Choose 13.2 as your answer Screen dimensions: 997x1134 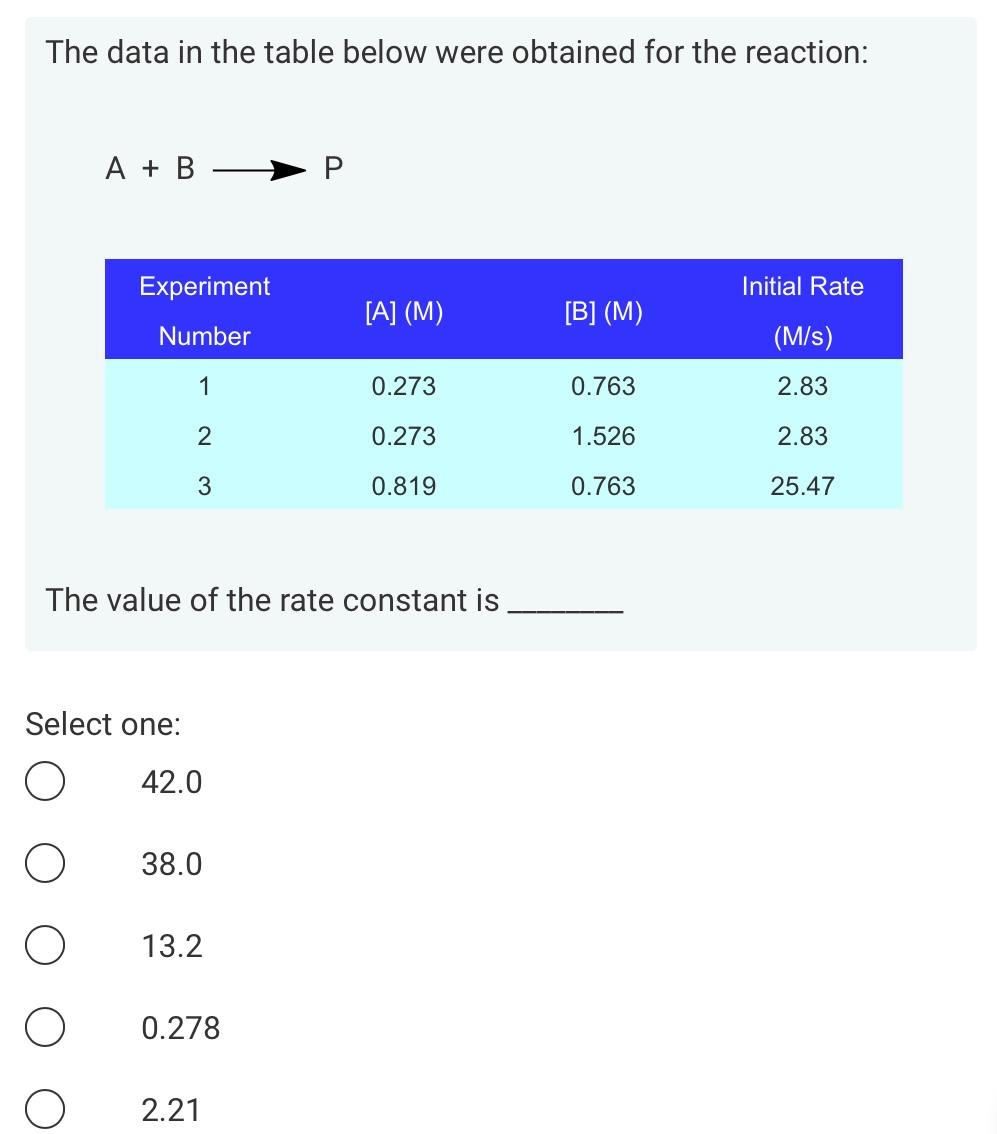44,945
